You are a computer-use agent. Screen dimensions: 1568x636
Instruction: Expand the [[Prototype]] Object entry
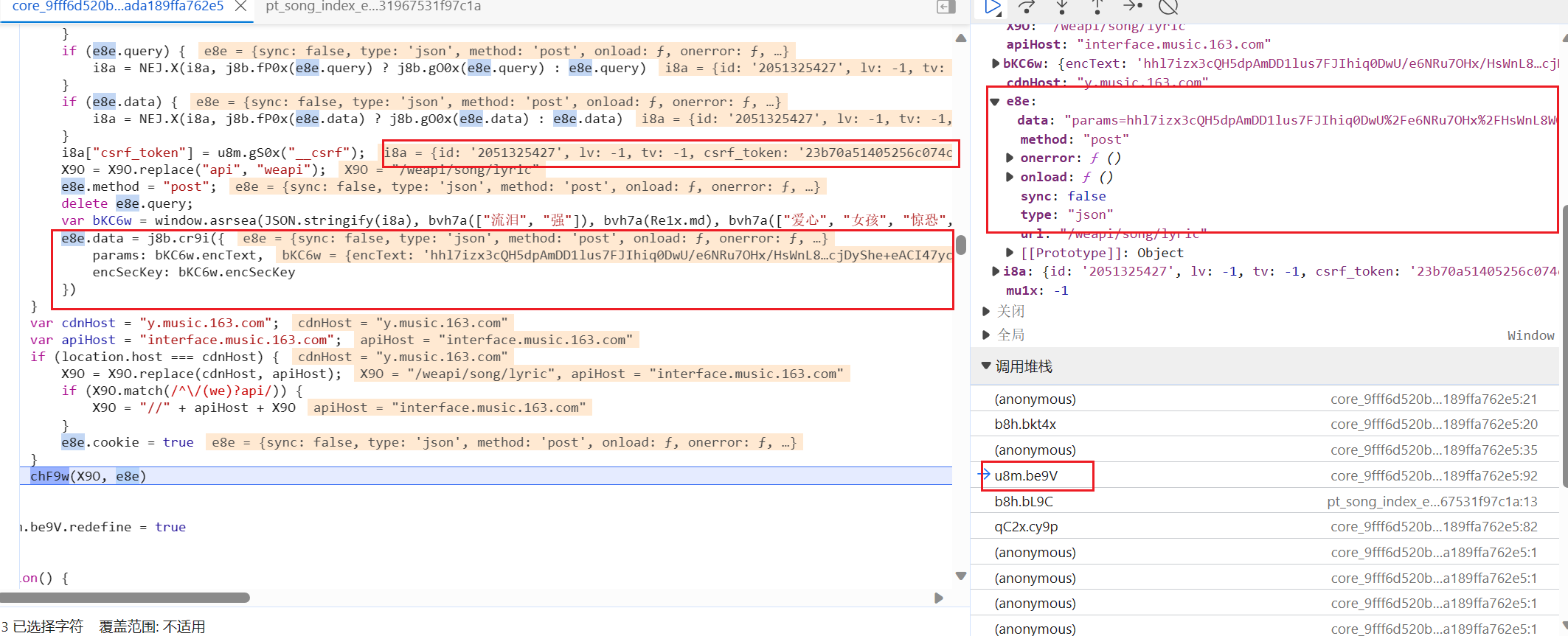coord(1010,253)
